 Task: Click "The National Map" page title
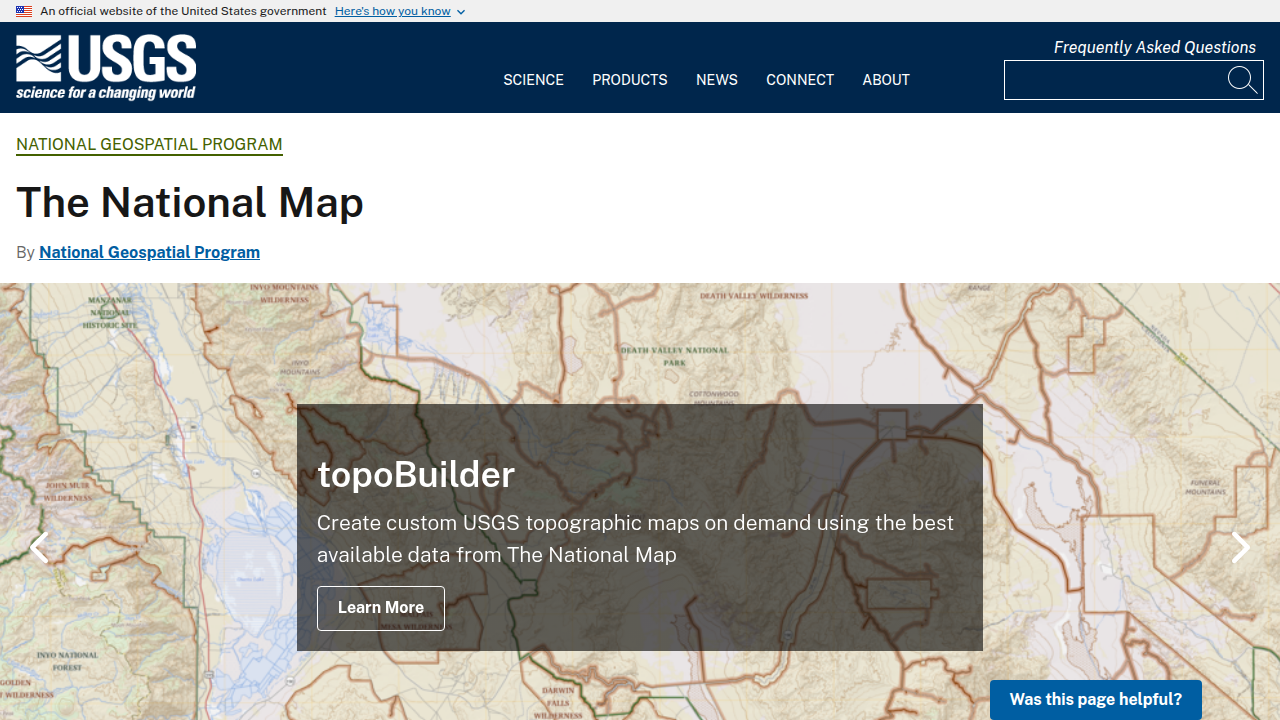pos(190,202)
